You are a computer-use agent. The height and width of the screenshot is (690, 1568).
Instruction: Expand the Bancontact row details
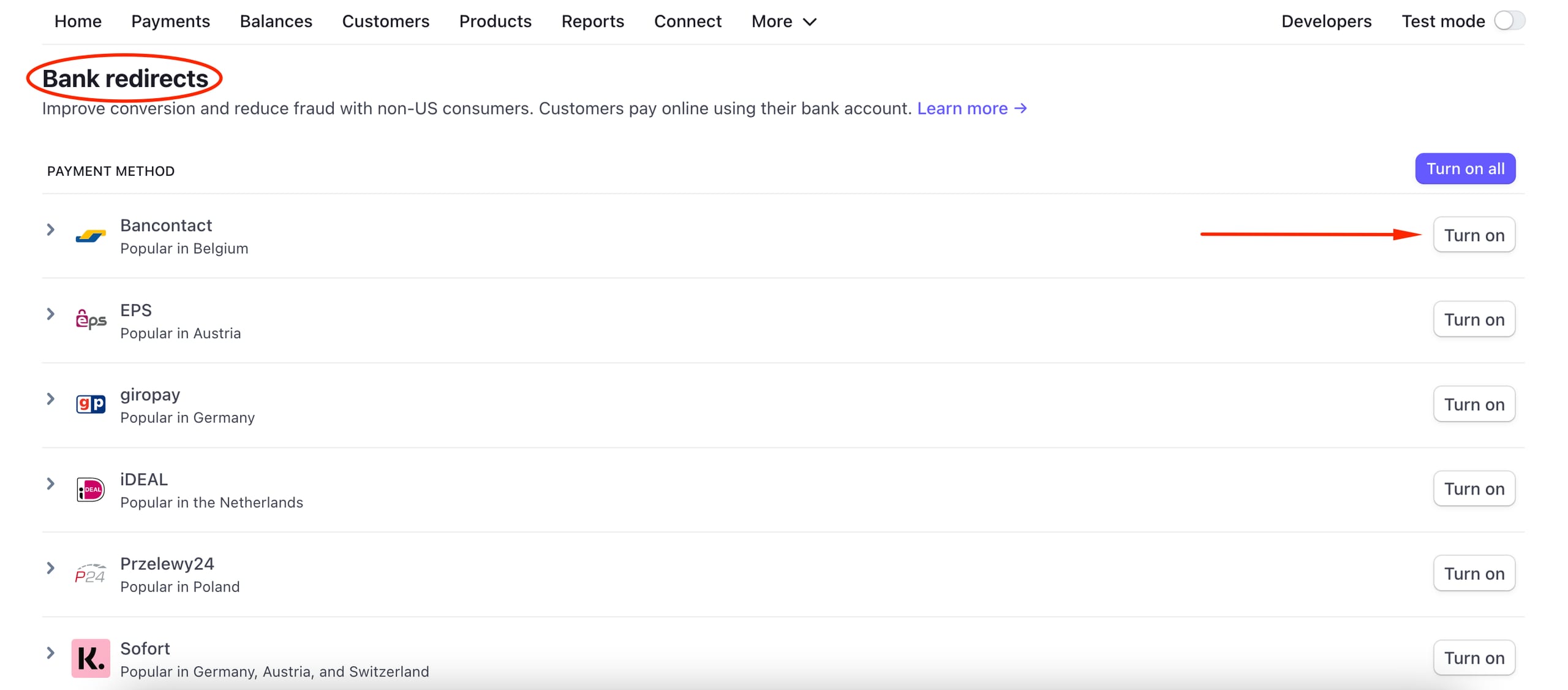(50, 229)
